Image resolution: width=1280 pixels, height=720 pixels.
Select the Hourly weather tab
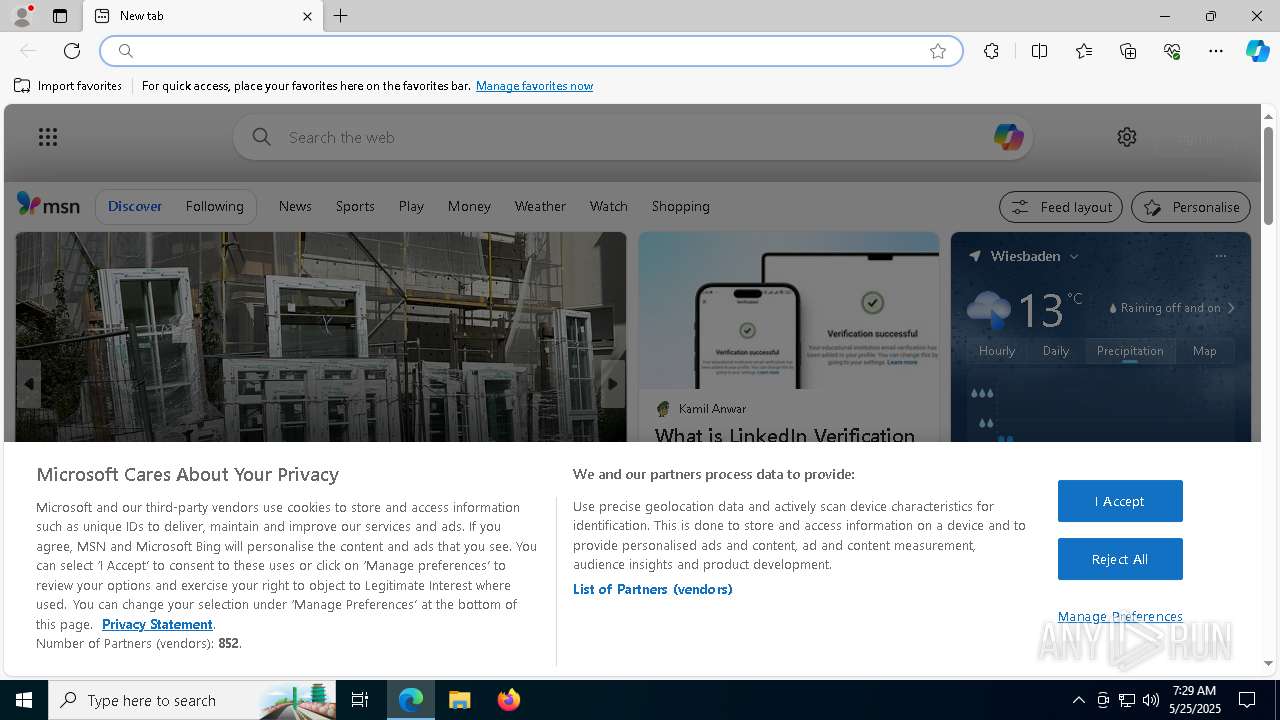click(x=997, y=351)
